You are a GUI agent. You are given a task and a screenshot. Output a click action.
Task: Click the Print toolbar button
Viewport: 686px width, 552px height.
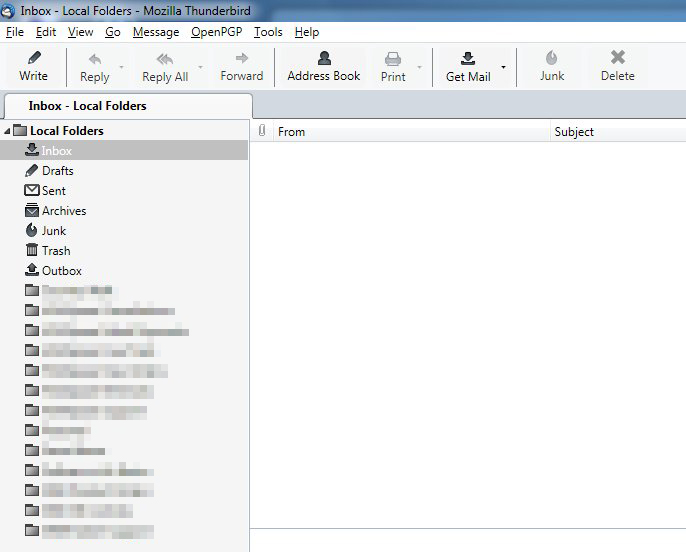393,67
